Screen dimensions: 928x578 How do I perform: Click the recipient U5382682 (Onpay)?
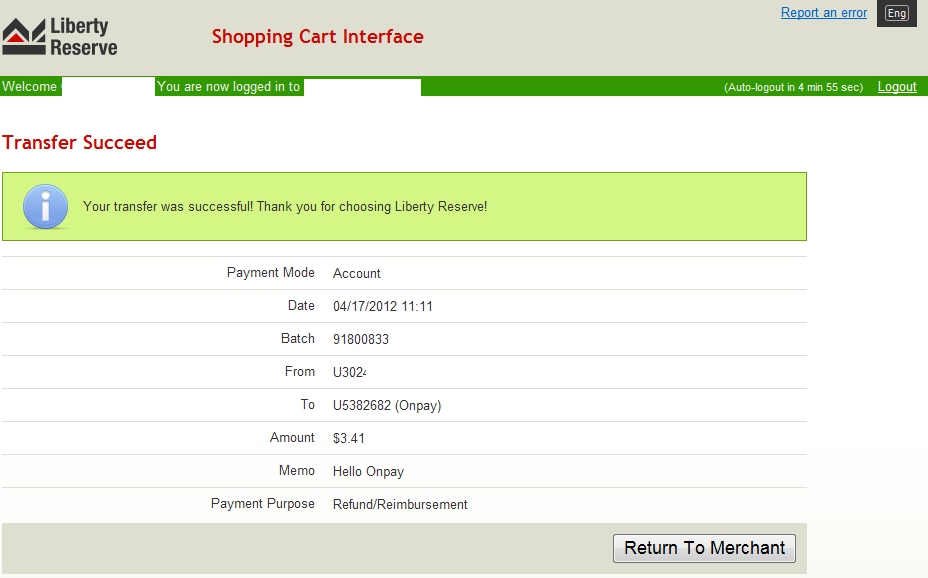pyautogui.click(x=387, y=405)
